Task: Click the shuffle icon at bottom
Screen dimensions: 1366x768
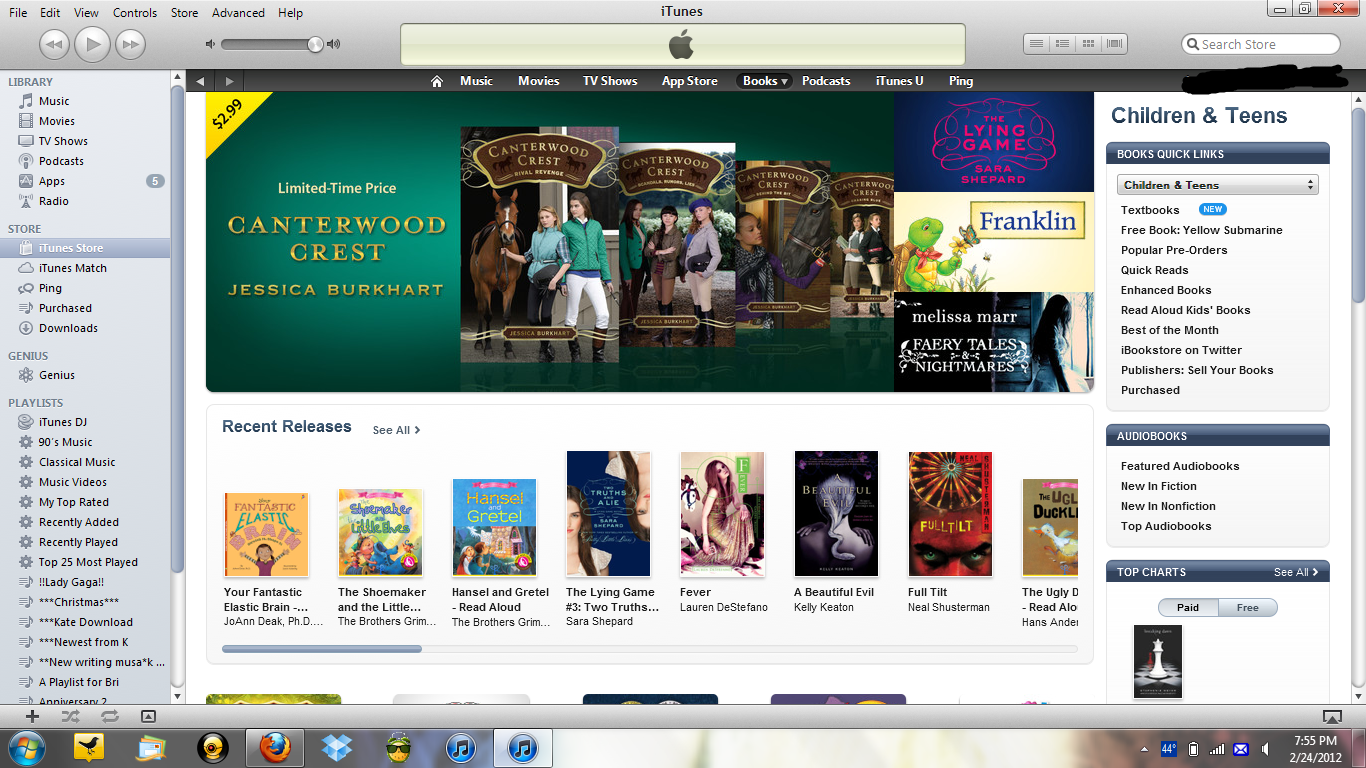Action: click(70, 716)
